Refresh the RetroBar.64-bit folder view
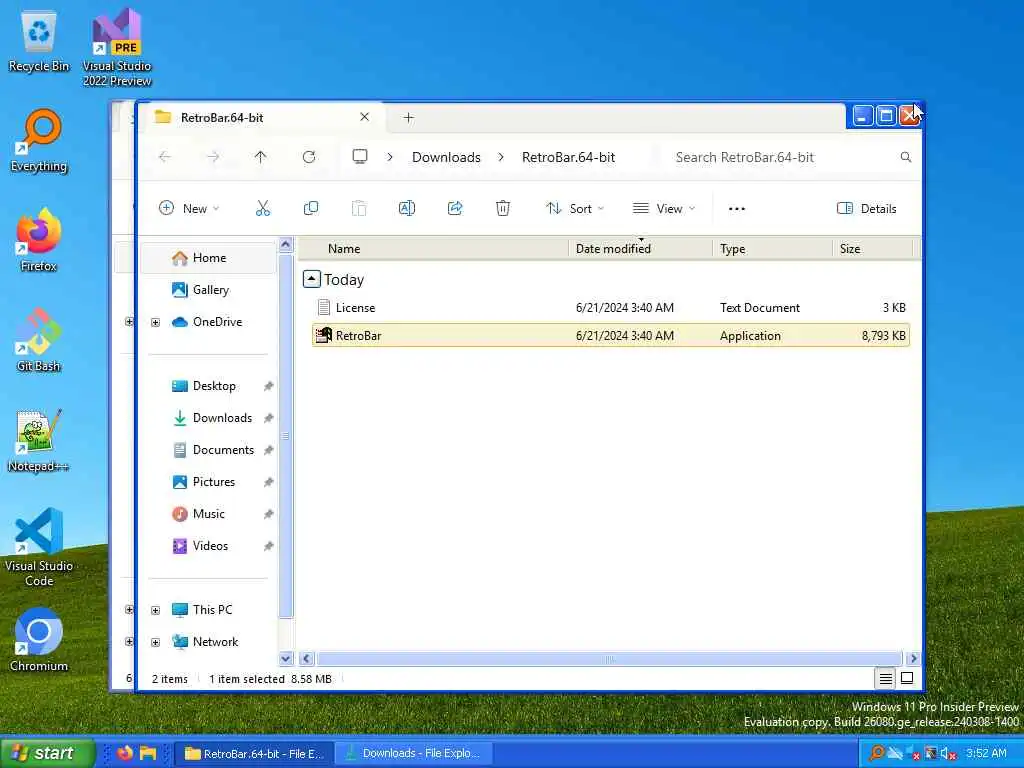This screenshot has width=1024, height=768. coord(309,157)
